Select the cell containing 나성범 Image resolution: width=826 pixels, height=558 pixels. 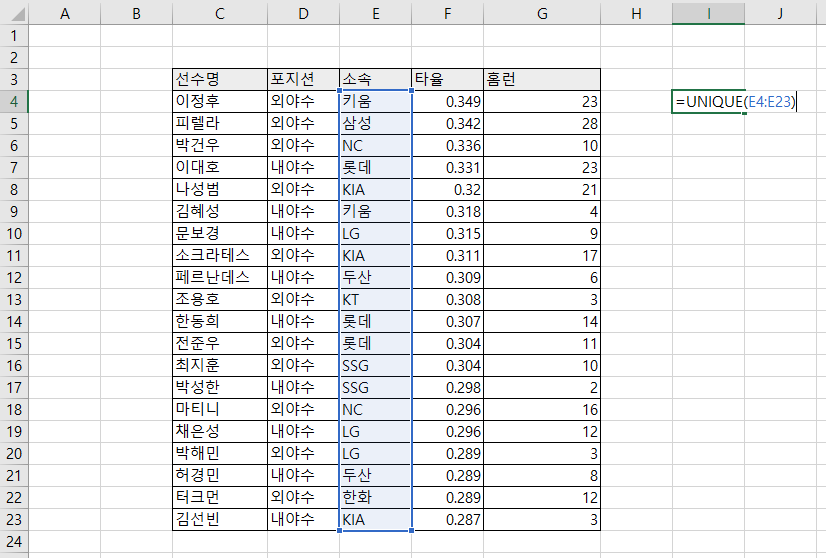220,190
